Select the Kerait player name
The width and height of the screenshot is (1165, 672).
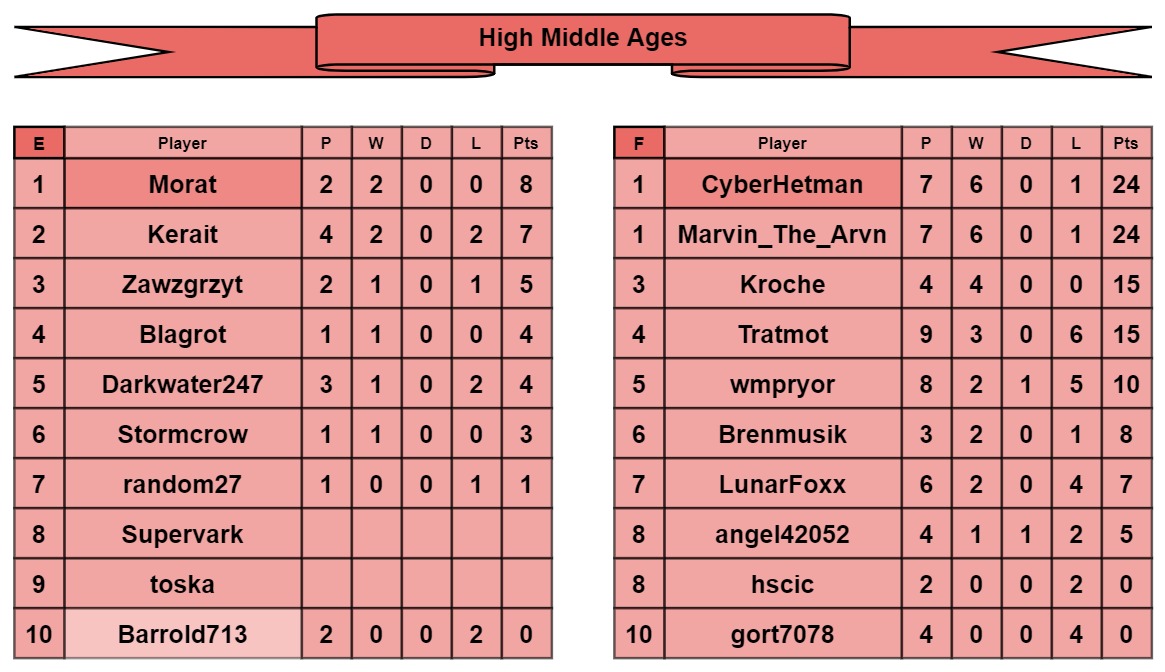(x=183, y=234)
